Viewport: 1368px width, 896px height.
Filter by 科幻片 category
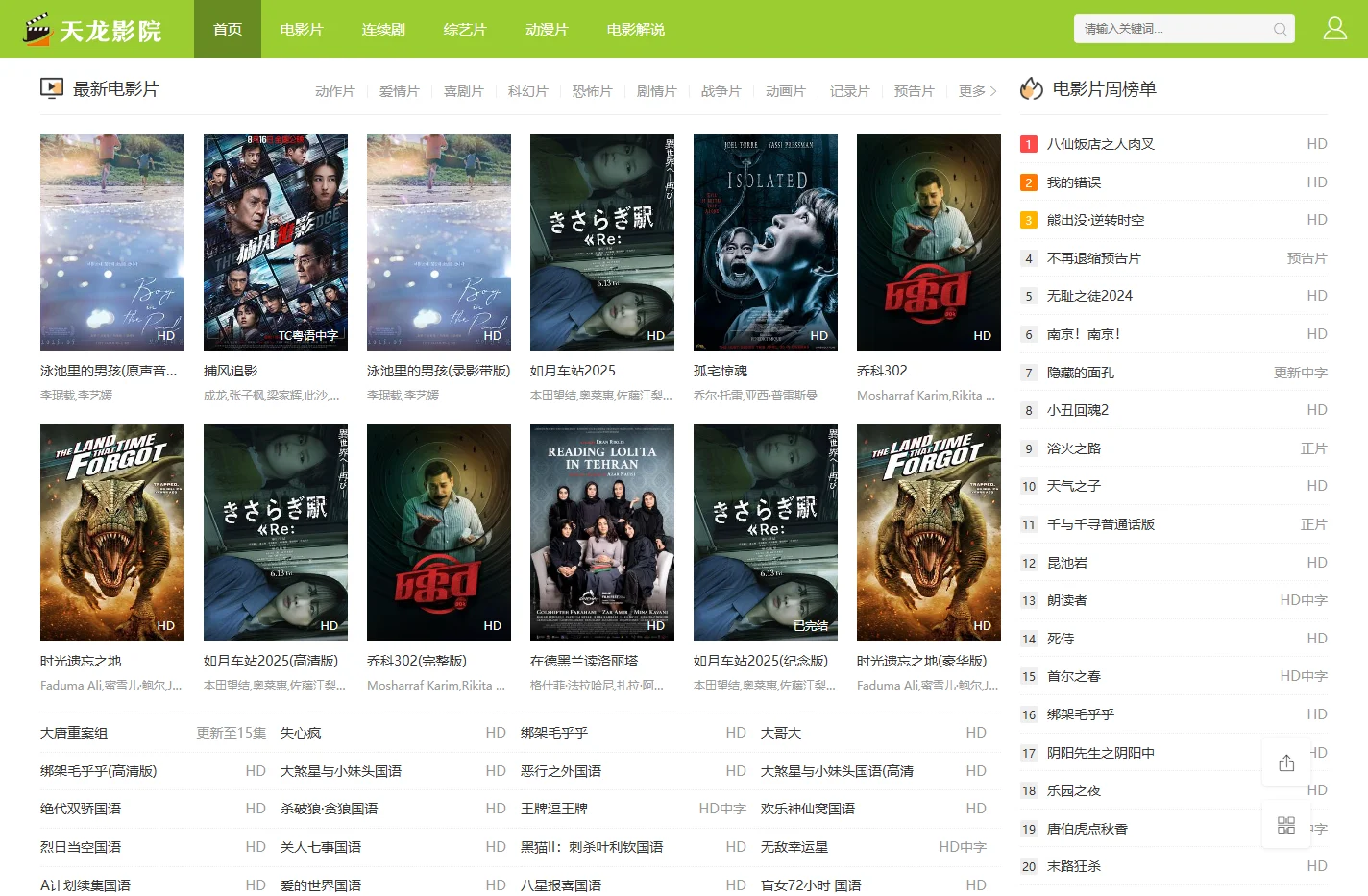pyautogui.click(x=528, y=91)
